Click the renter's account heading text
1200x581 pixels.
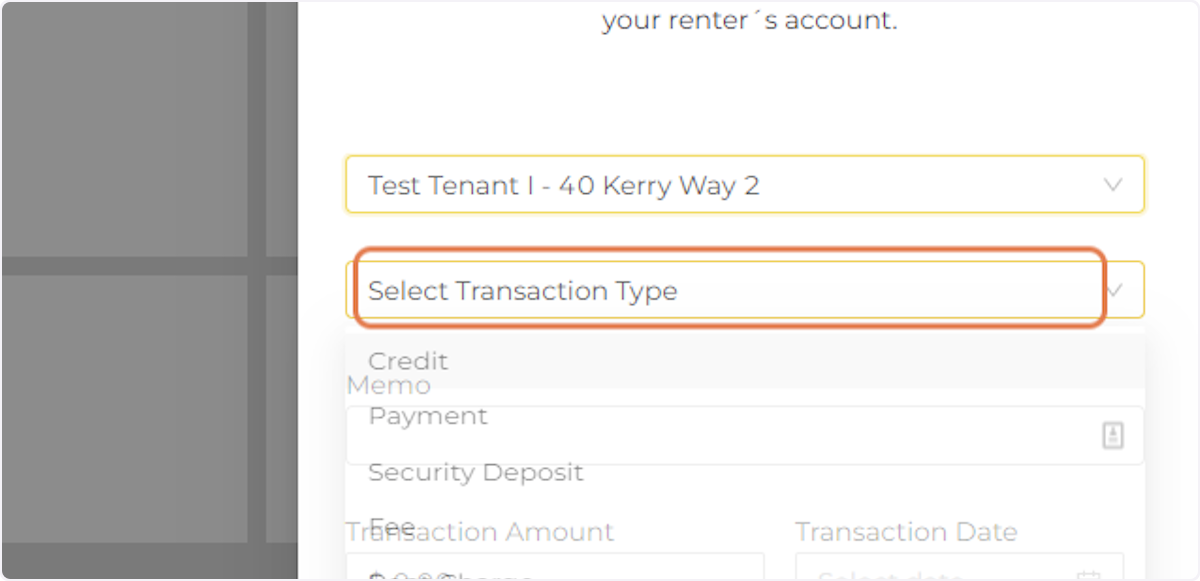(x=749, y=18)
